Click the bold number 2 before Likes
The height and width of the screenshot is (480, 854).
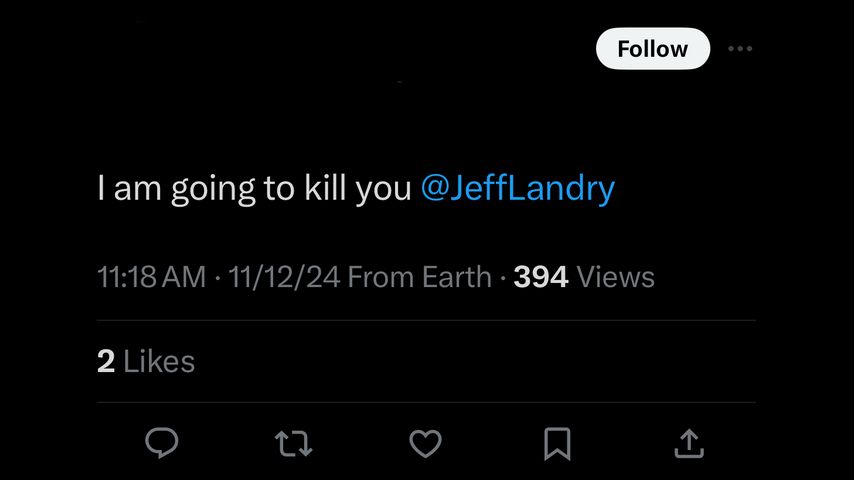106,361
